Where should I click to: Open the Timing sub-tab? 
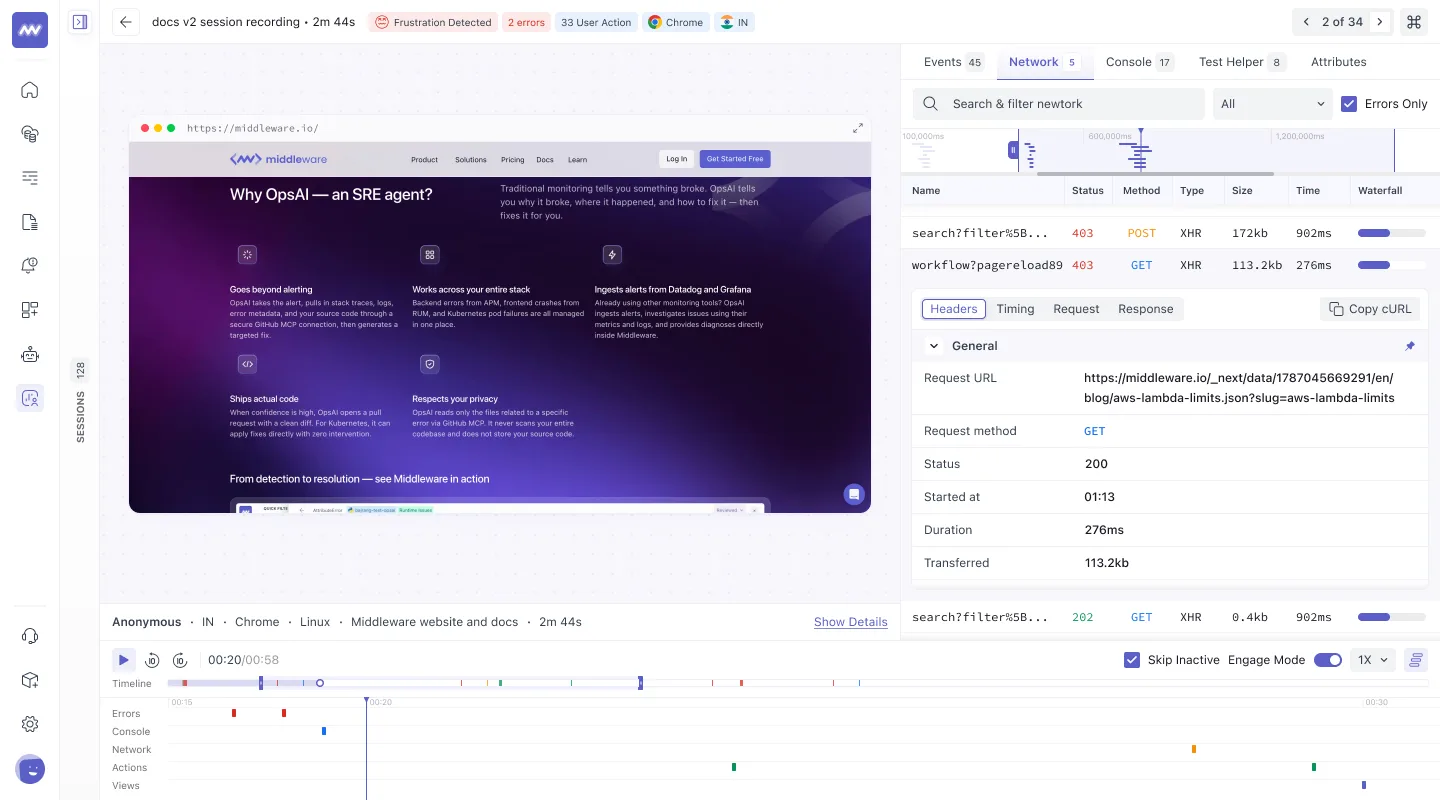coord(1015,309)
